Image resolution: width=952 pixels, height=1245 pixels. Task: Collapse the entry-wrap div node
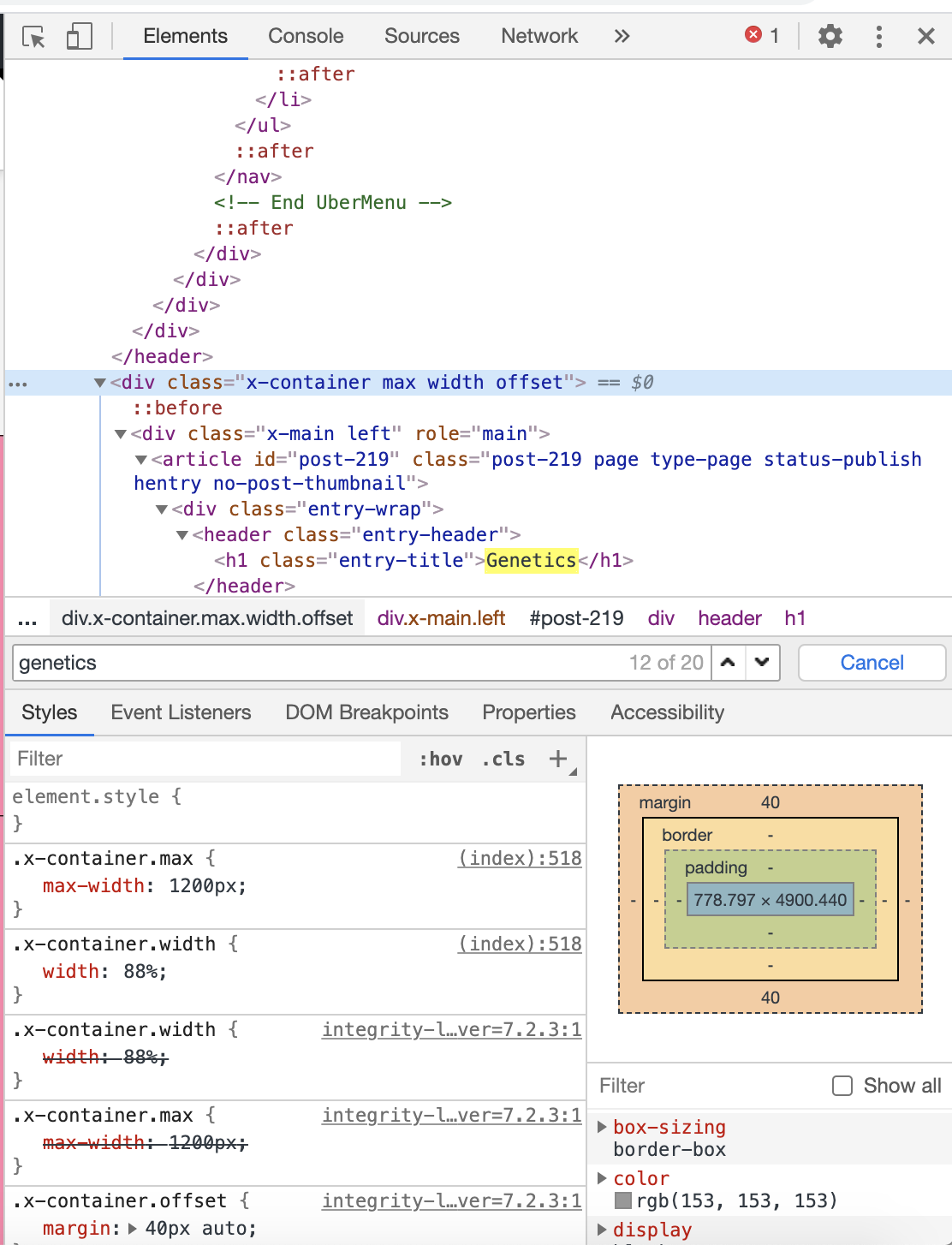(x=162, y=509)
